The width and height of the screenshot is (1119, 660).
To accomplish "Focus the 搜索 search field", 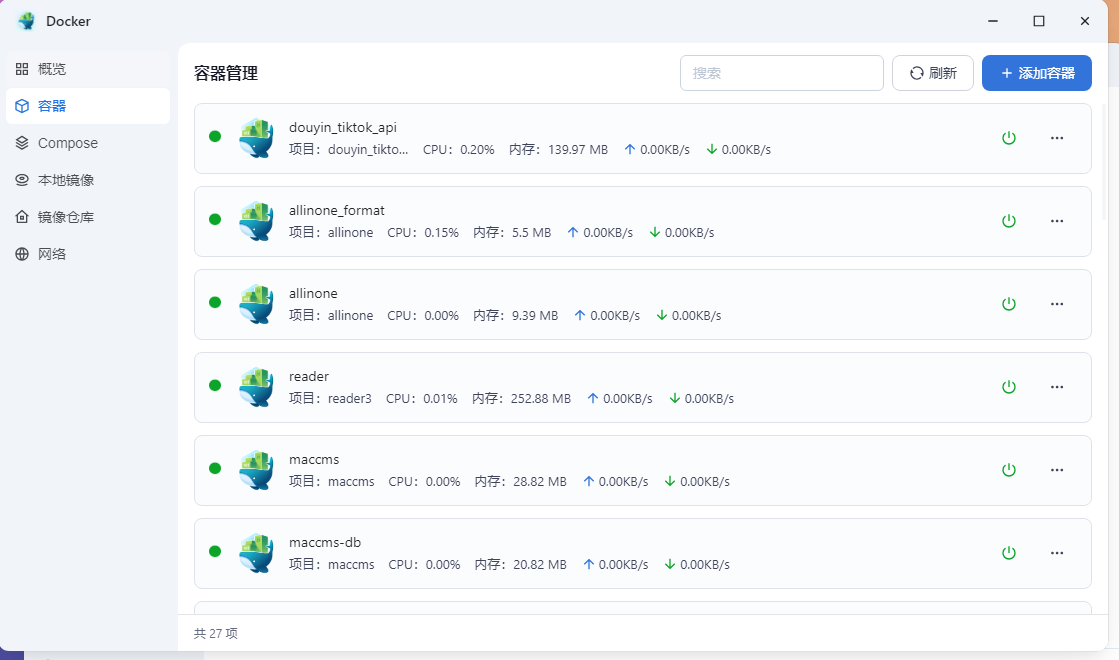I will coord(781,73).
